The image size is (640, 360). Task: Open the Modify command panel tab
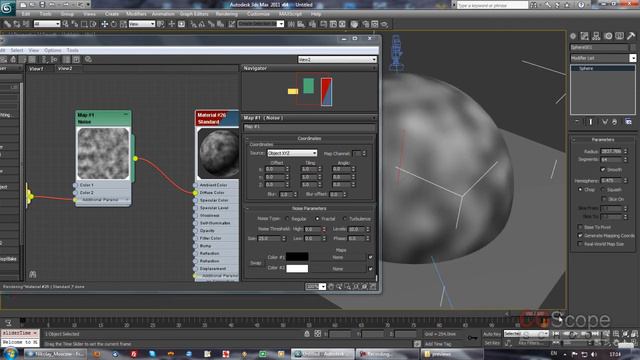click(x=584, y=36)
